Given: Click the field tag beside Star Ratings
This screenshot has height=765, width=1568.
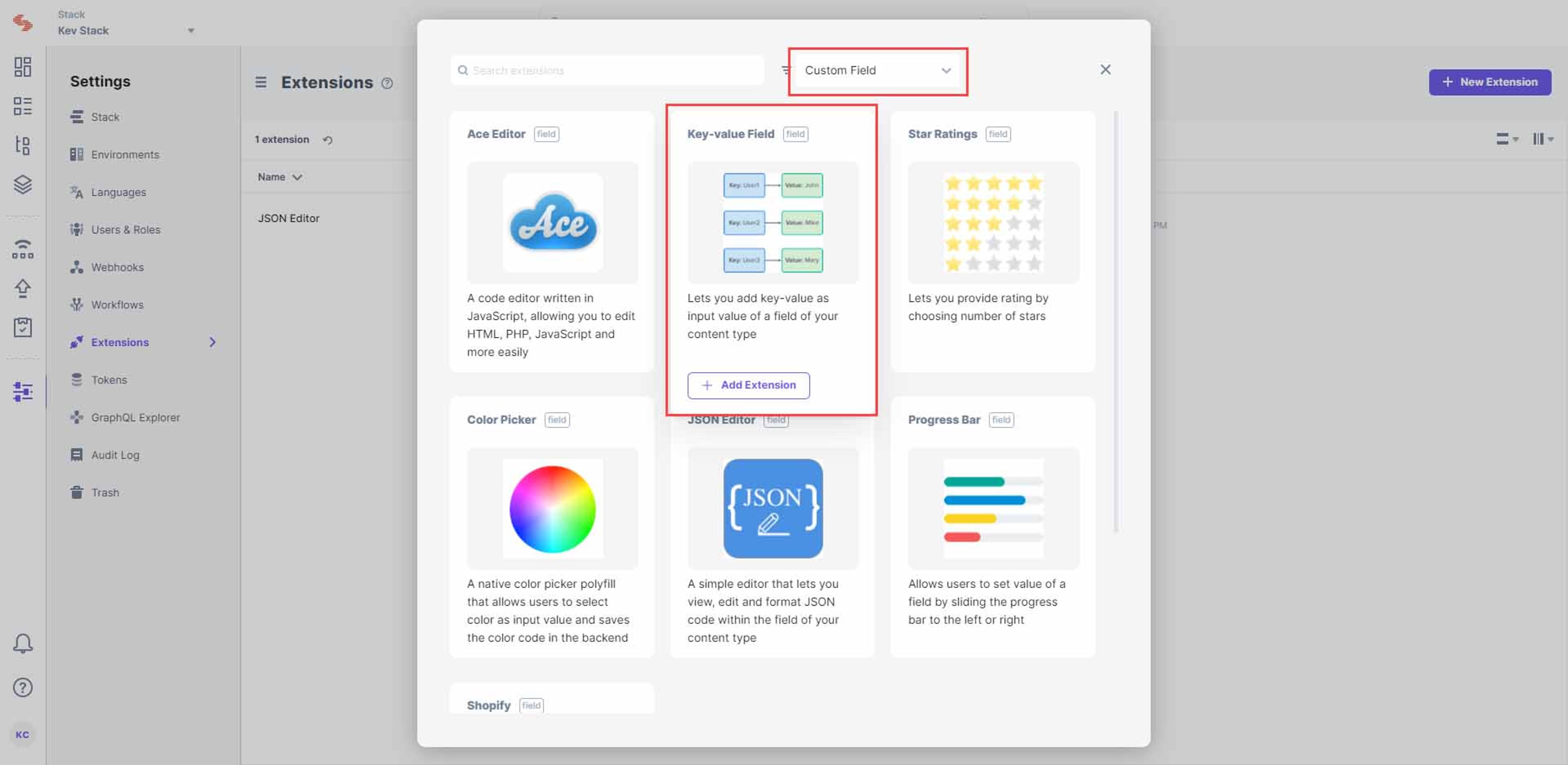Looking at the screenshot, I should pos(998,134).
